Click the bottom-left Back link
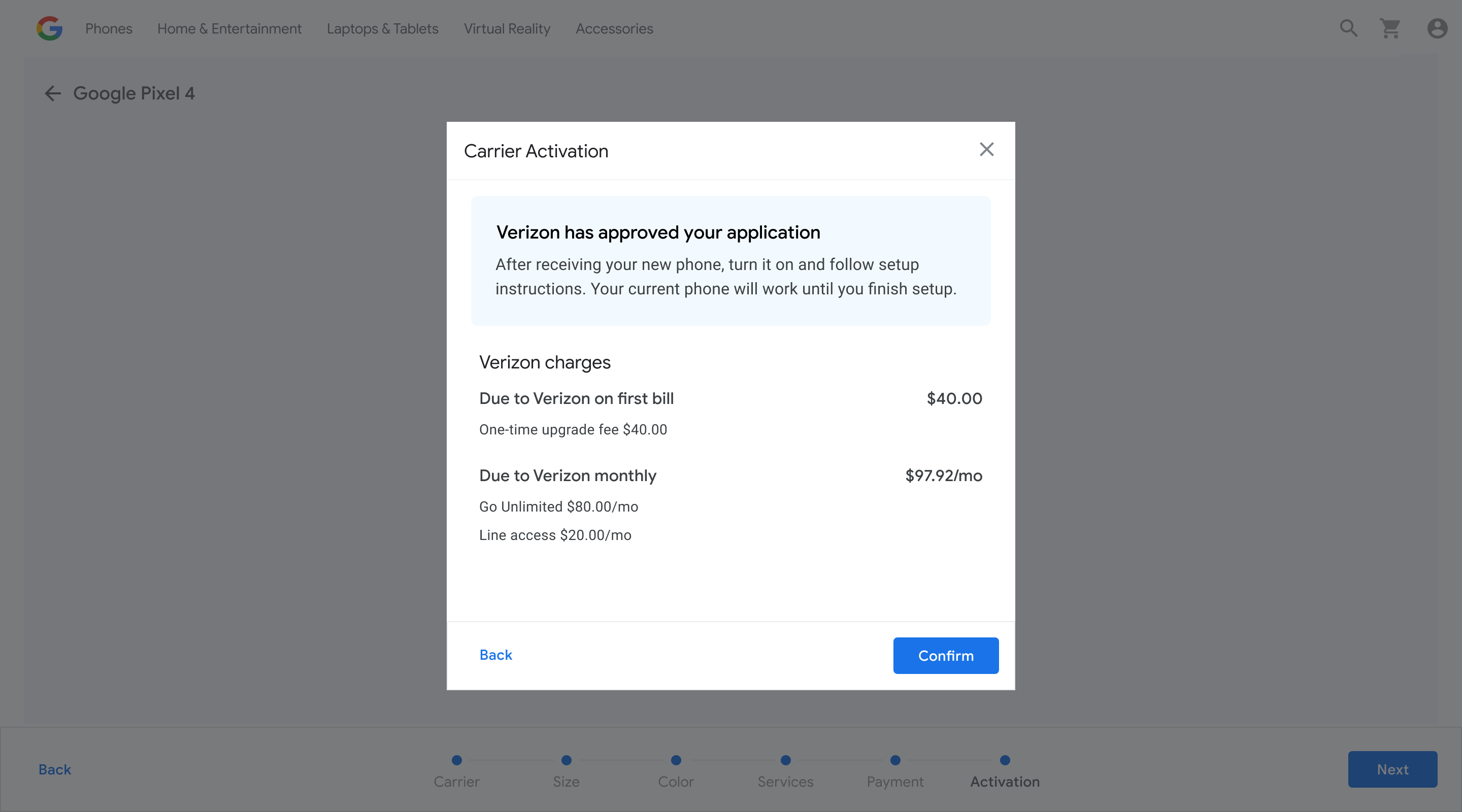Image resolution: width=1462 pixels, height=812 pixels. pyautogui.click(x=54, y=769)
